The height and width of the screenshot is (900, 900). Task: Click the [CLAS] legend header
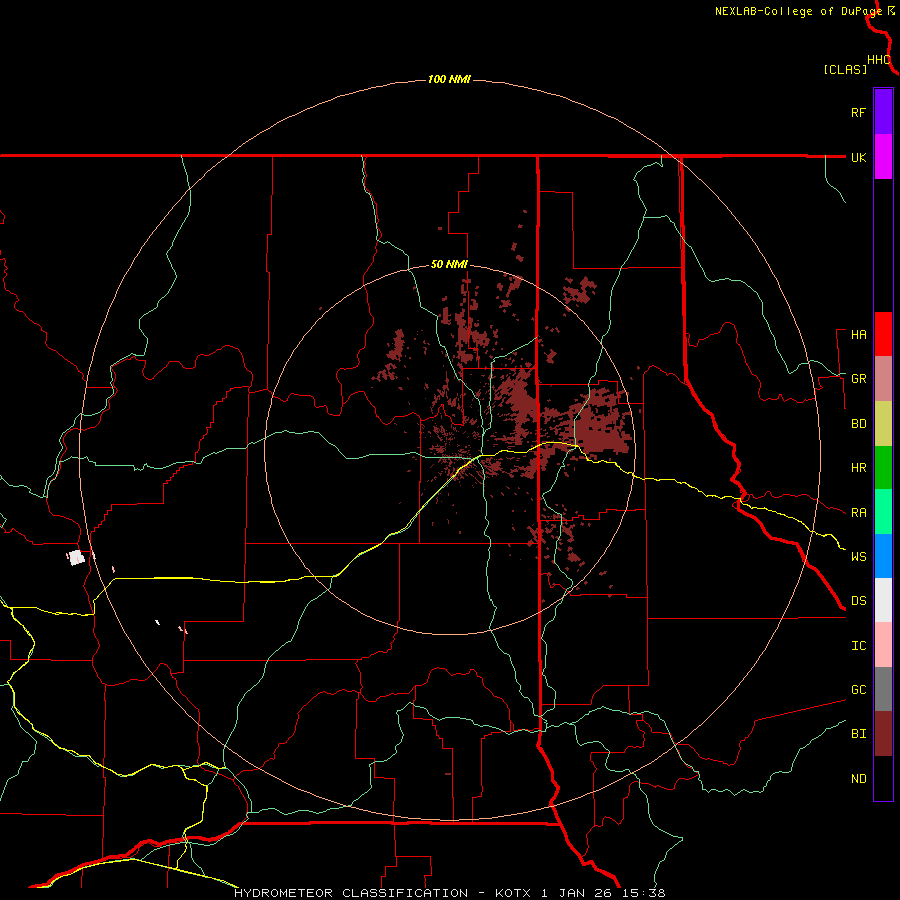[845, 69]
